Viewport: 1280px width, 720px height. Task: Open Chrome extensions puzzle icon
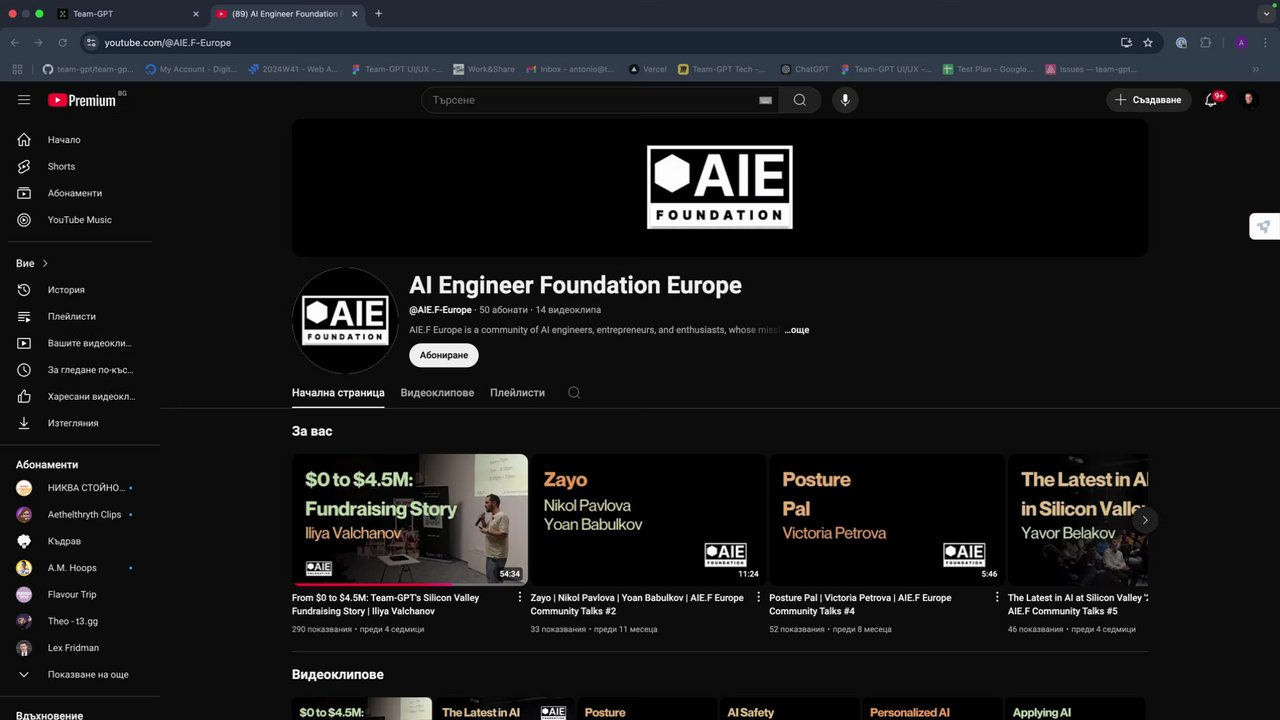tap(1206, 43)
